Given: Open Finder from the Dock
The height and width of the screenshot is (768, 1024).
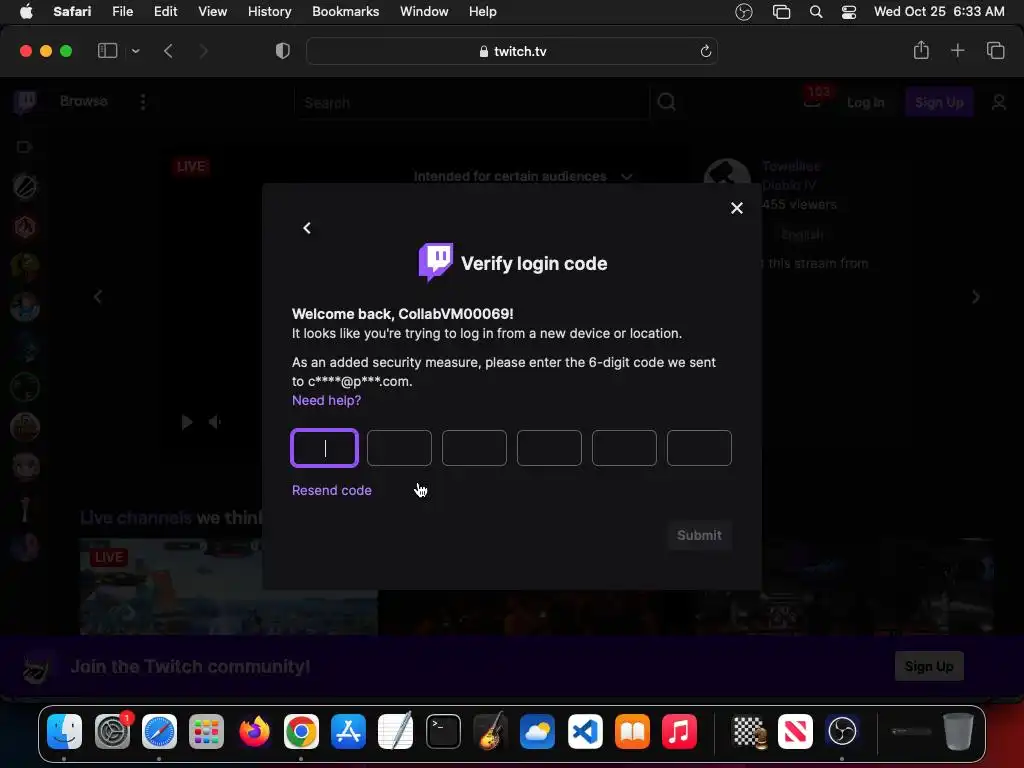Looking at the screenshot, I should pyautogui.click(x=64, y=731).
